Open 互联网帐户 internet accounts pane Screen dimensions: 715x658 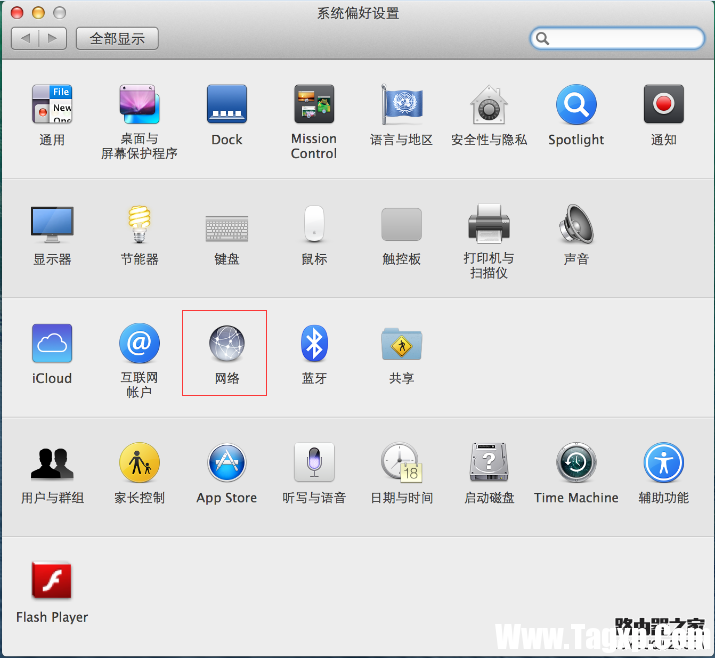point(139,343)
